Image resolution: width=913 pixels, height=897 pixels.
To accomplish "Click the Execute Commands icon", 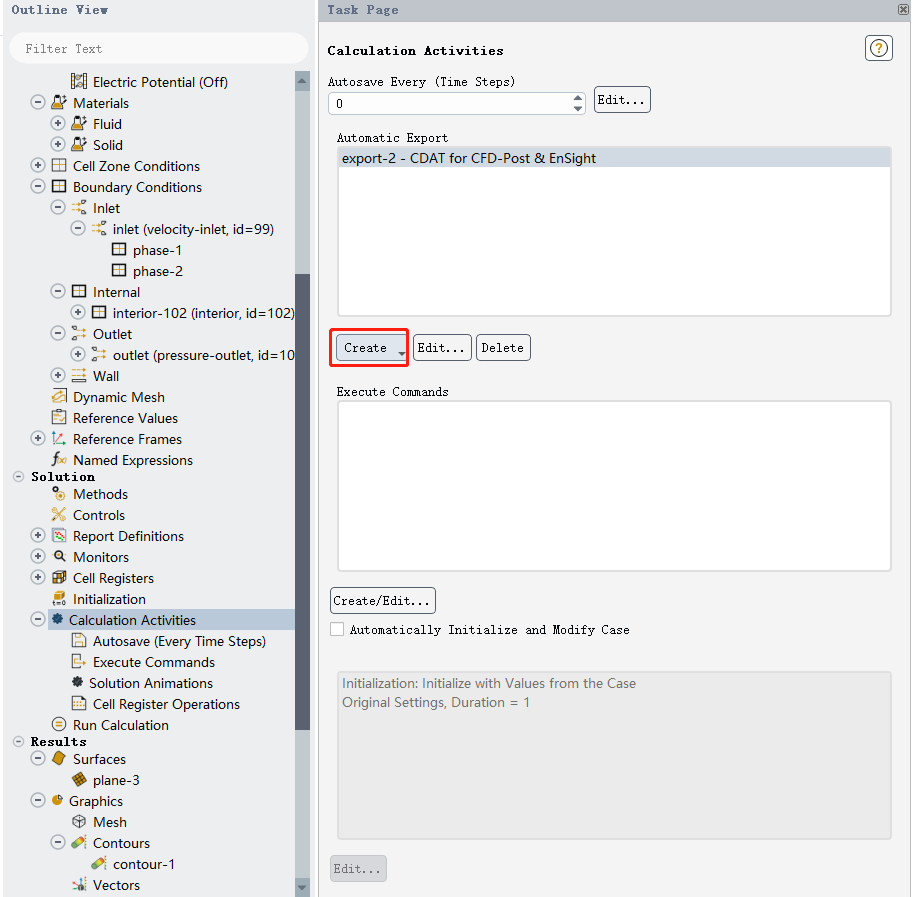I will 79,661.
